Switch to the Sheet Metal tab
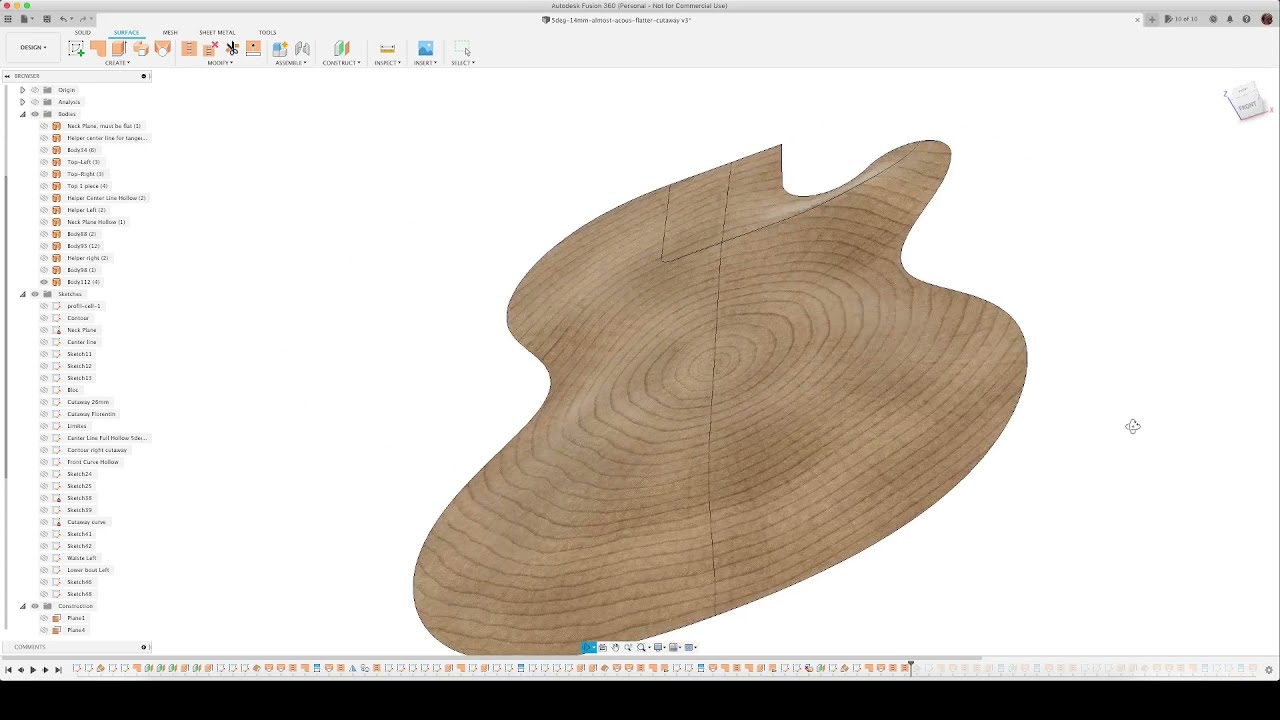Viewport: 1280px width, 720px height. point(217,33)
